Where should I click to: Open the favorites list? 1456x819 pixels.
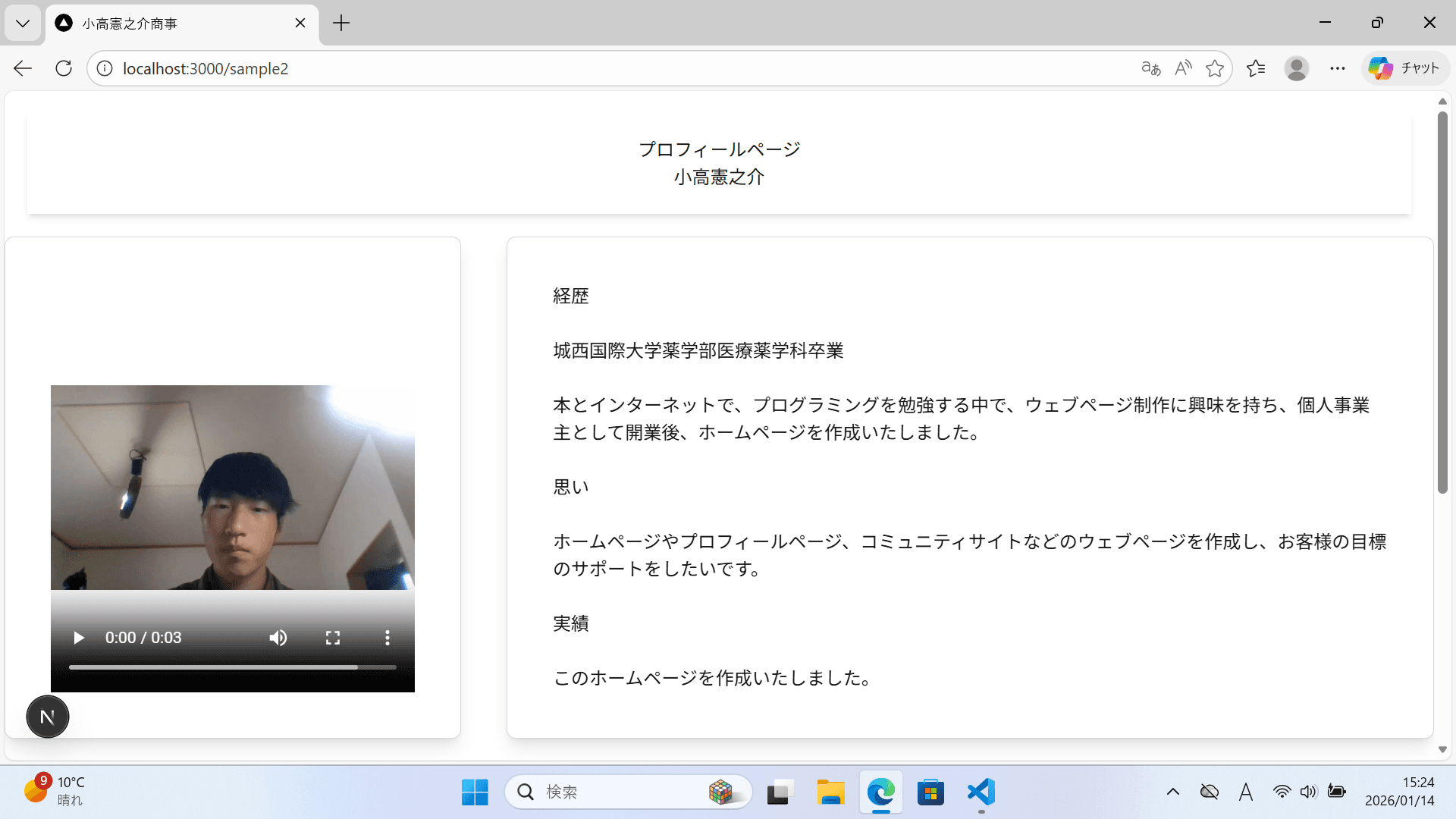(1256, 68)
